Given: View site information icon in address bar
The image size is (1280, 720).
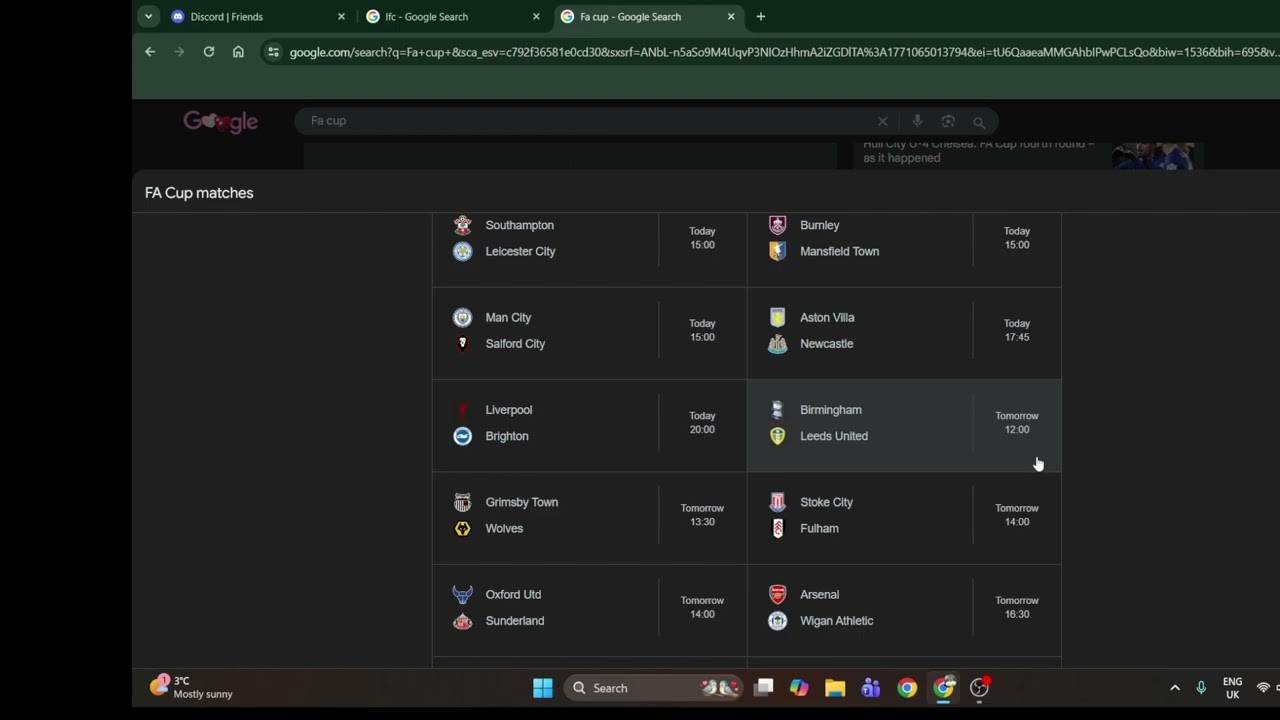Looking at the screenshot, I should (273, 52).
